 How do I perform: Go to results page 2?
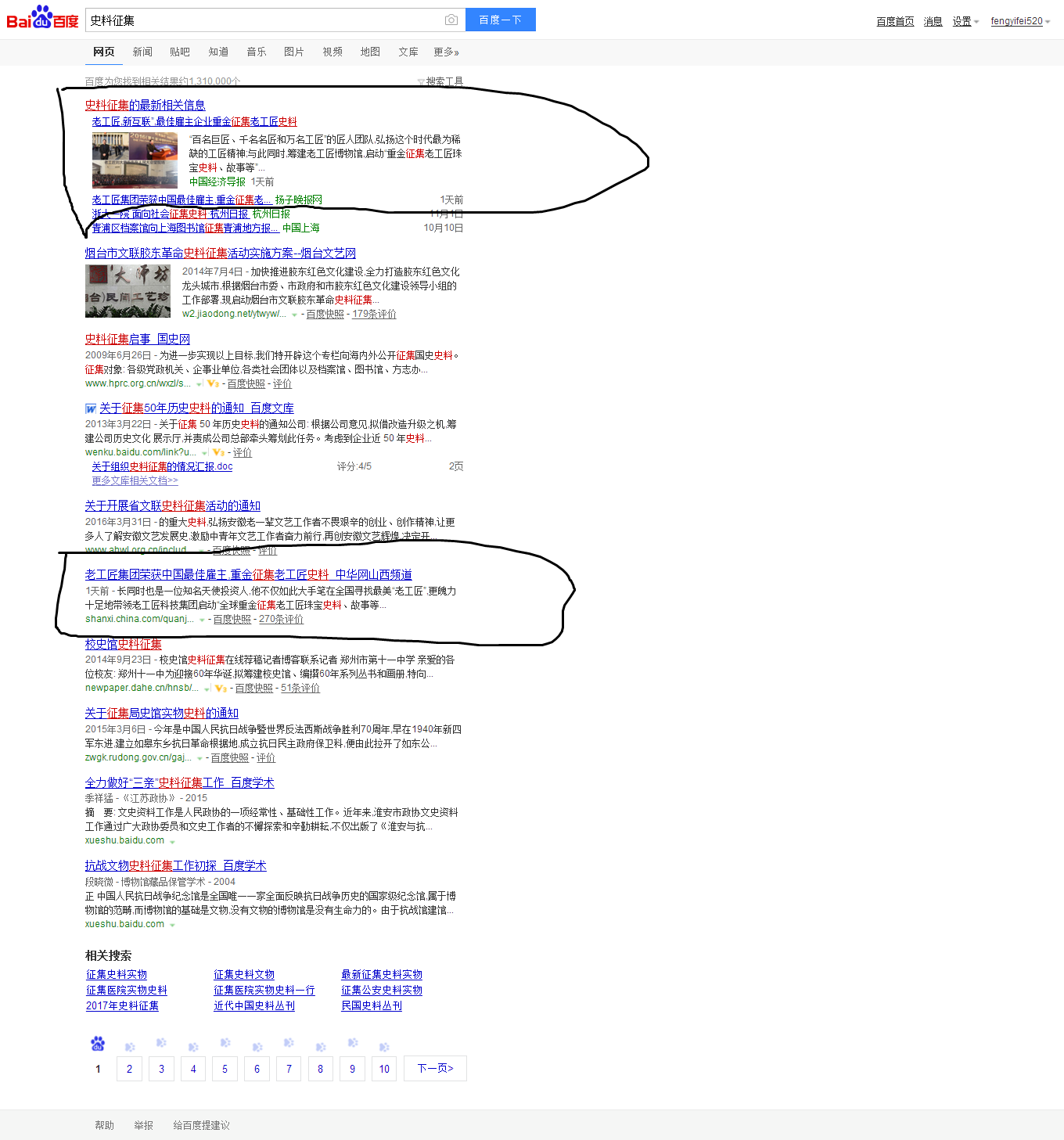coord(129,1069)
